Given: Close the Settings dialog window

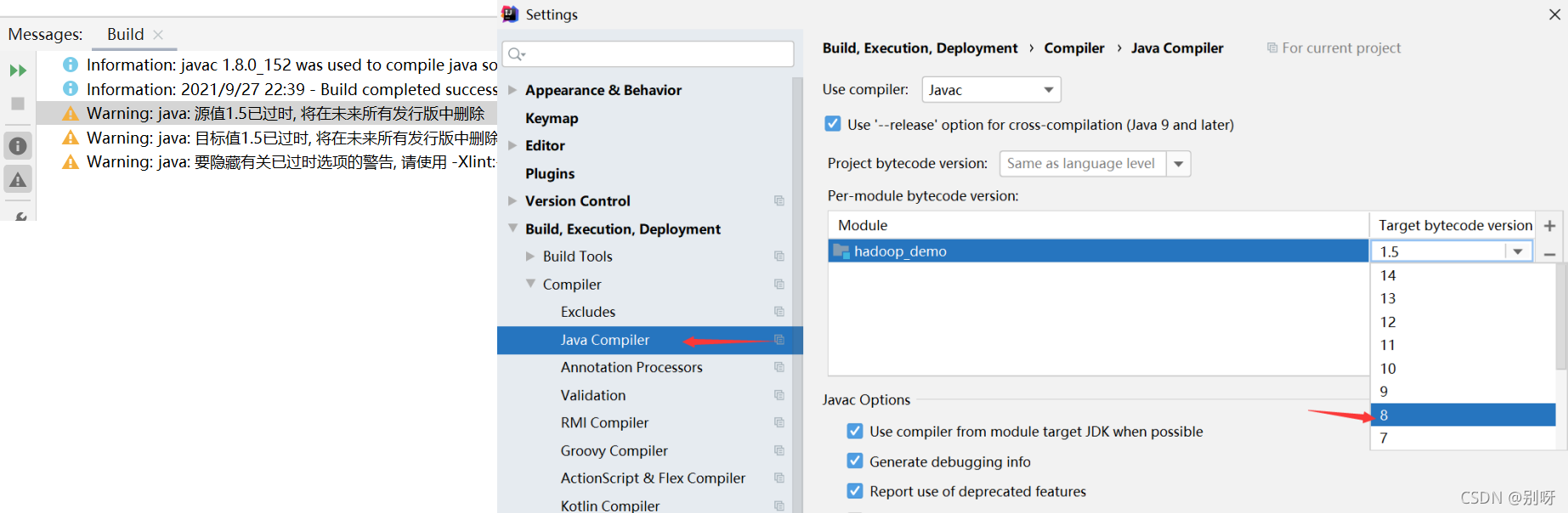Looking at the screenshot, I should click(1554, 14).
